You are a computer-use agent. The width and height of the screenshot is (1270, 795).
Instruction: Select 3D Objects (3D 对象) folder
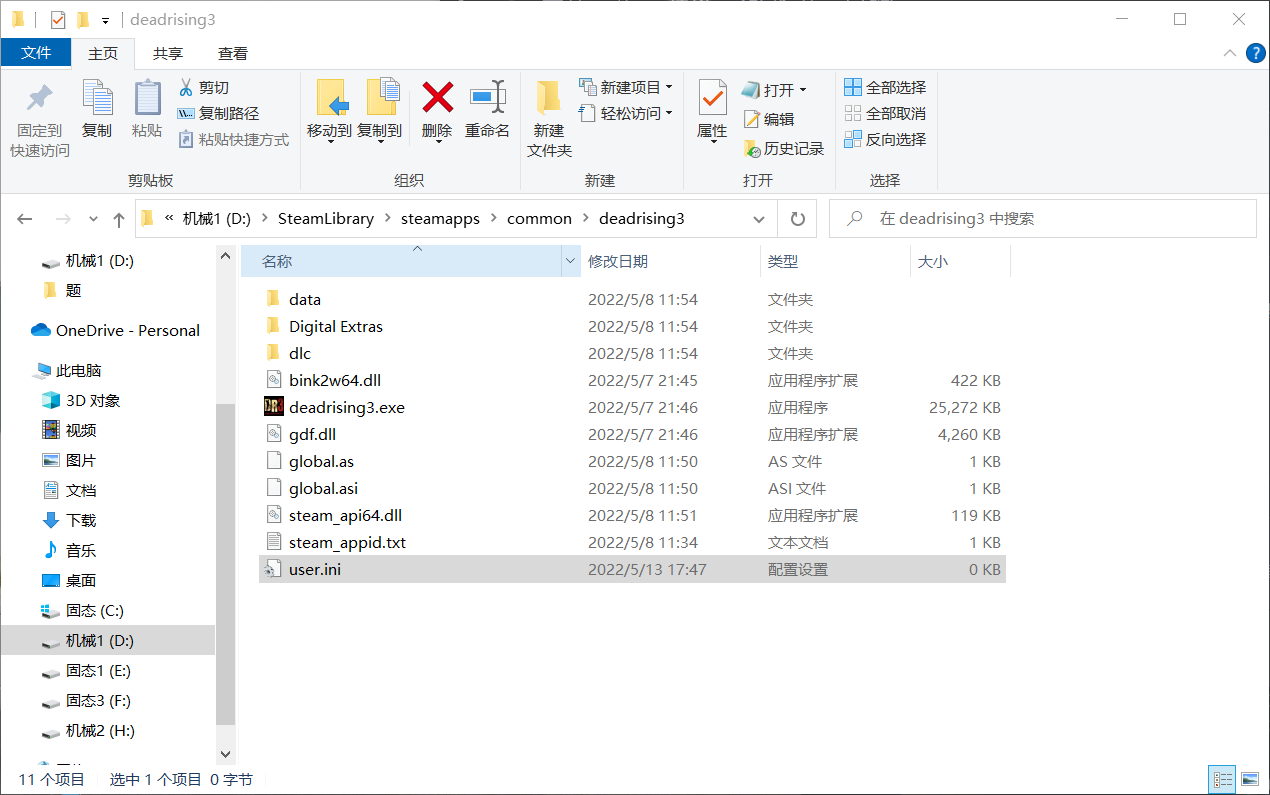[x=81, y=400]
